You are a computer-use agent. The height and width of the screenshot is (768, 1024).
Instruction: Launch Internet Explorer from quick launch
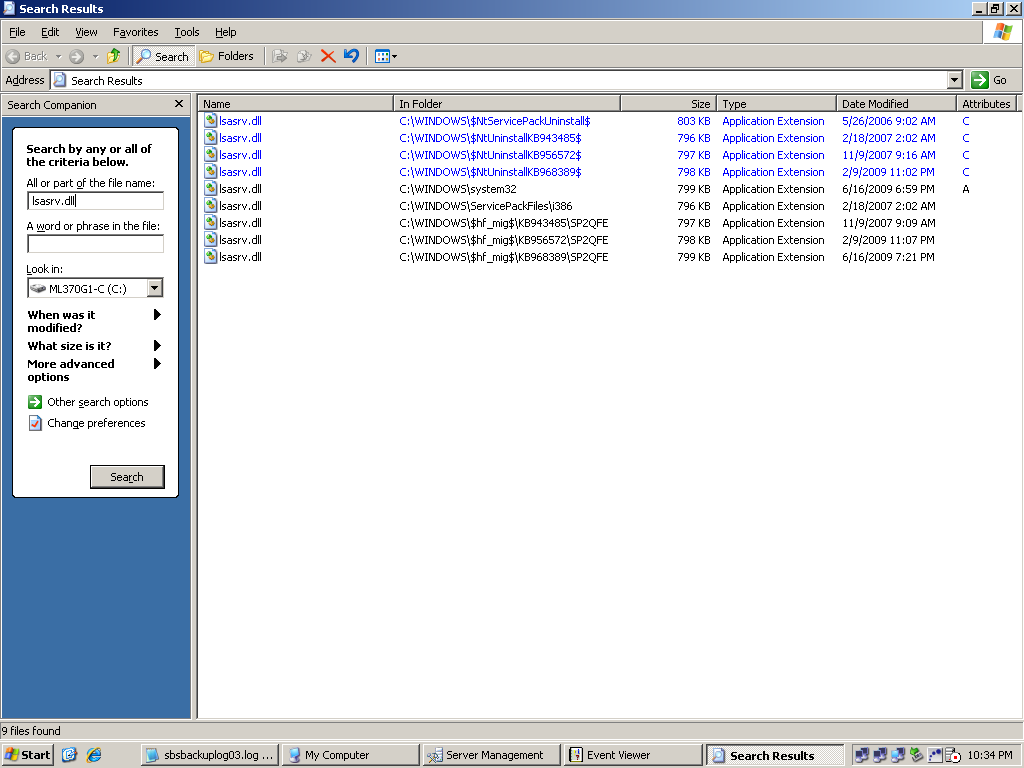pyautogui.click(x=94, y=755)
